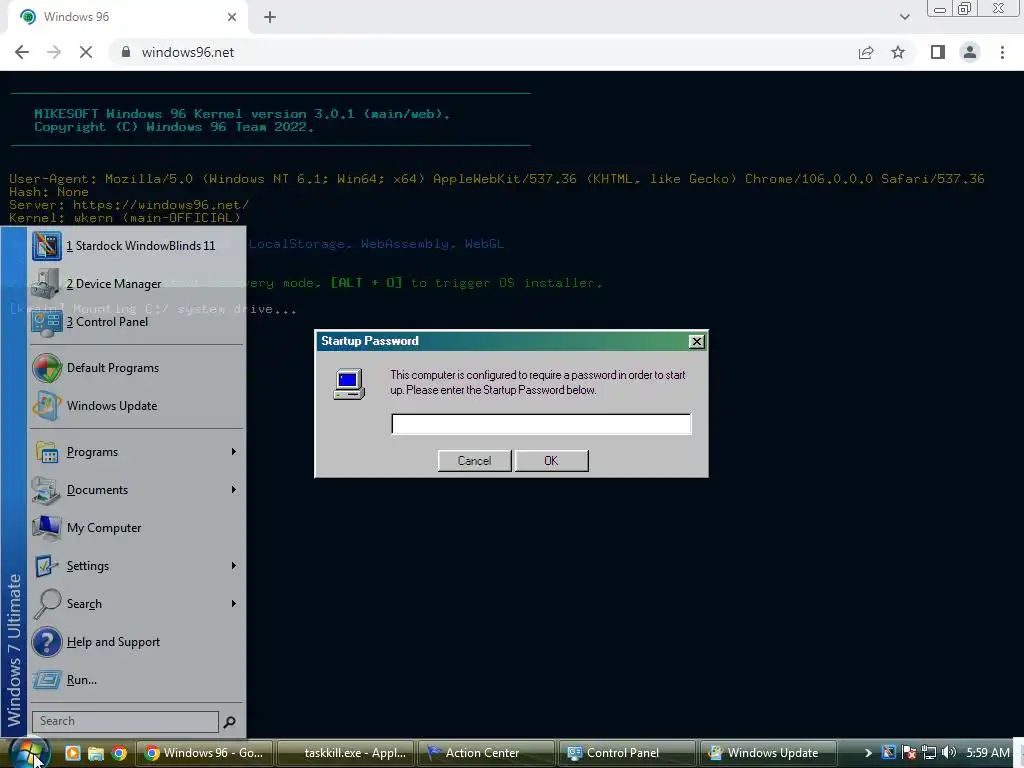Switch to Action Center taskbar button
Image resolution: width=1024 pixels, height=768 pixels.
487,753
